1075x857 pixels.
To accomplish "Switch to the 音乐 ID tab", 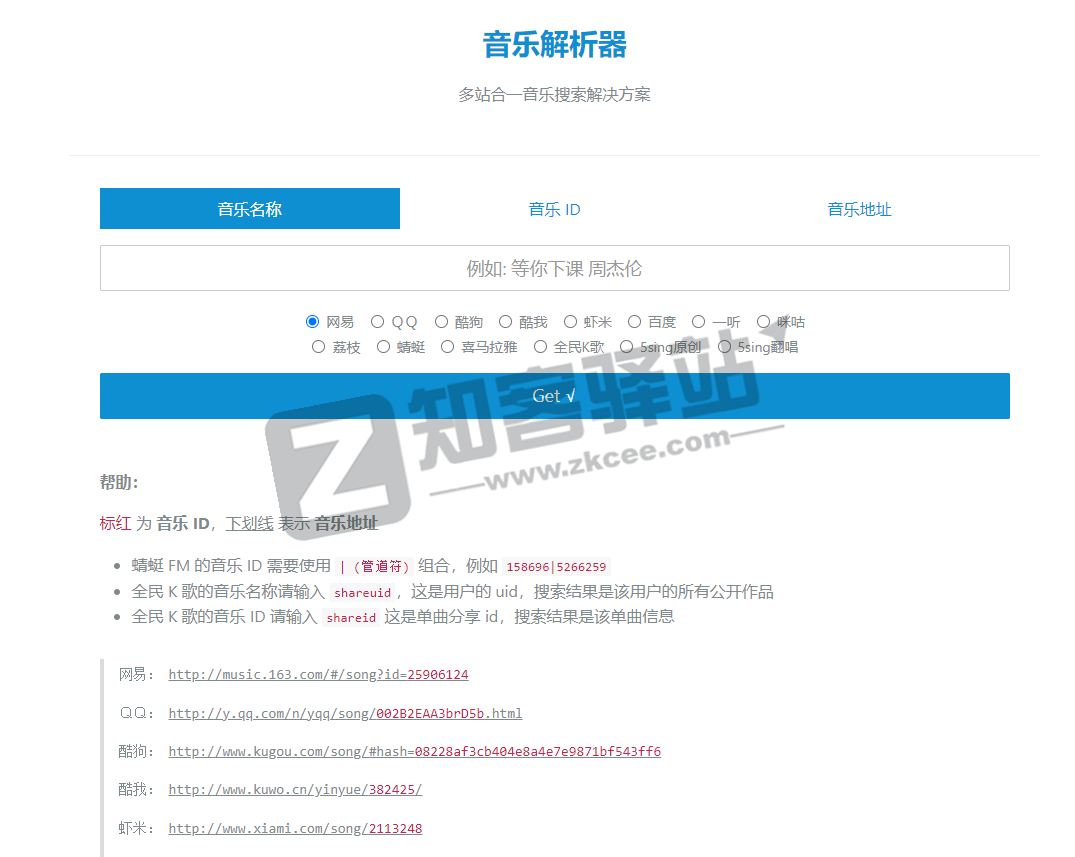I will [x=554, y=208].
